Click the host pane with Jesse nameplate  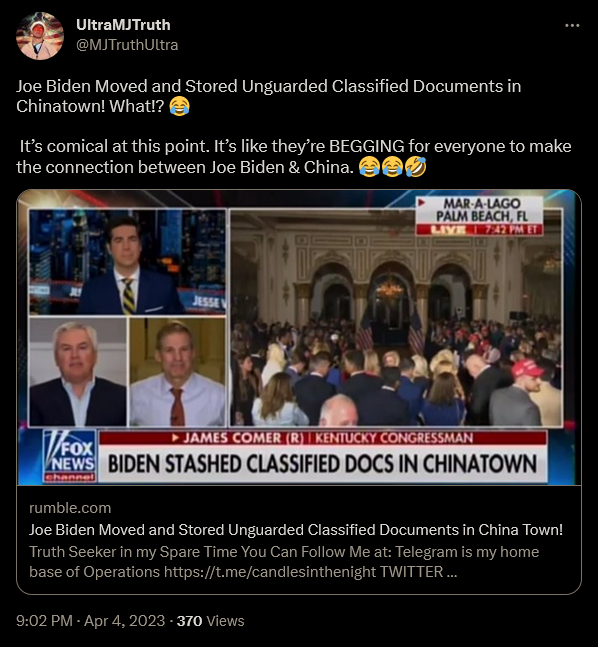point(128,262)
